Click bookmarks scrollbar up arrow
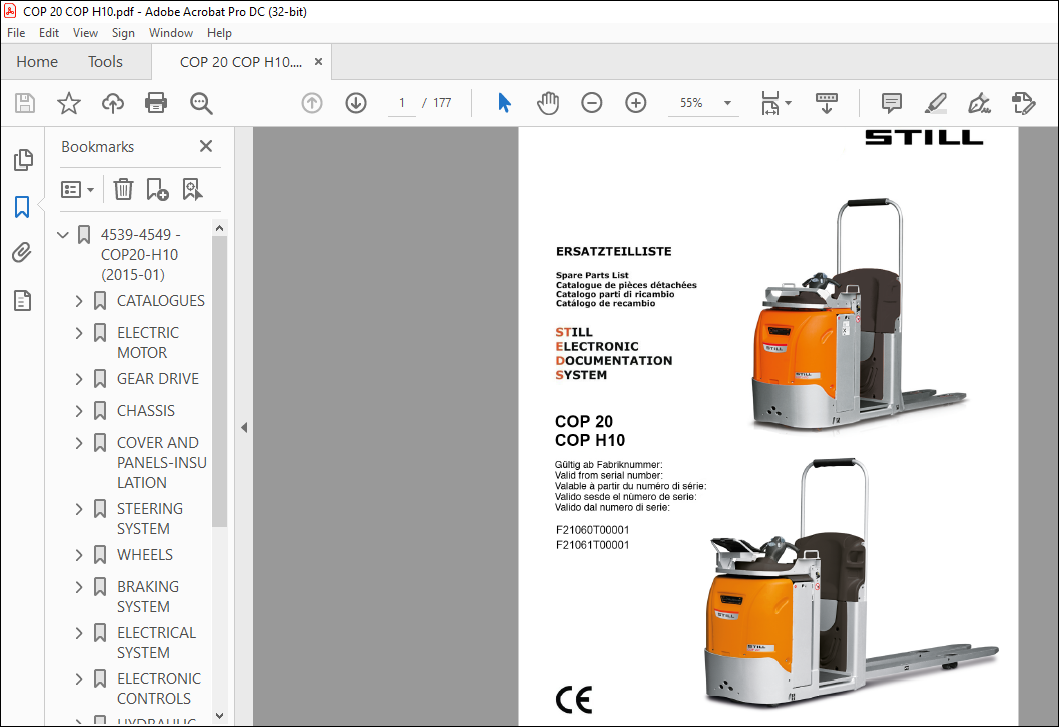This screenshot has height=727, width=1059. [x=219, y=229]
